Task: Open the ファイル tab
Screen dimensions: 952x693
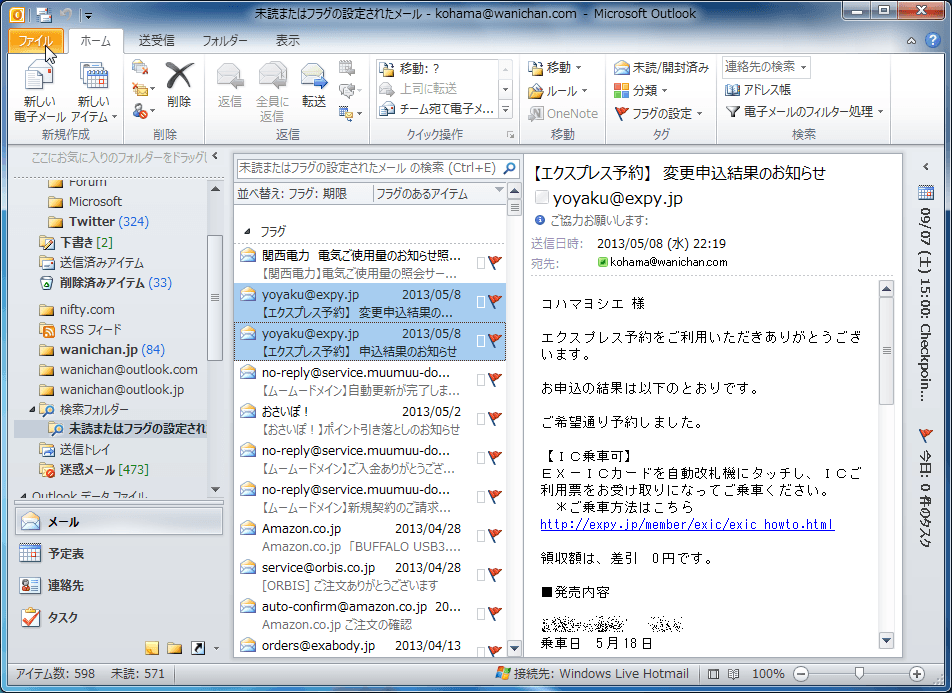Action: coord(36,41)
